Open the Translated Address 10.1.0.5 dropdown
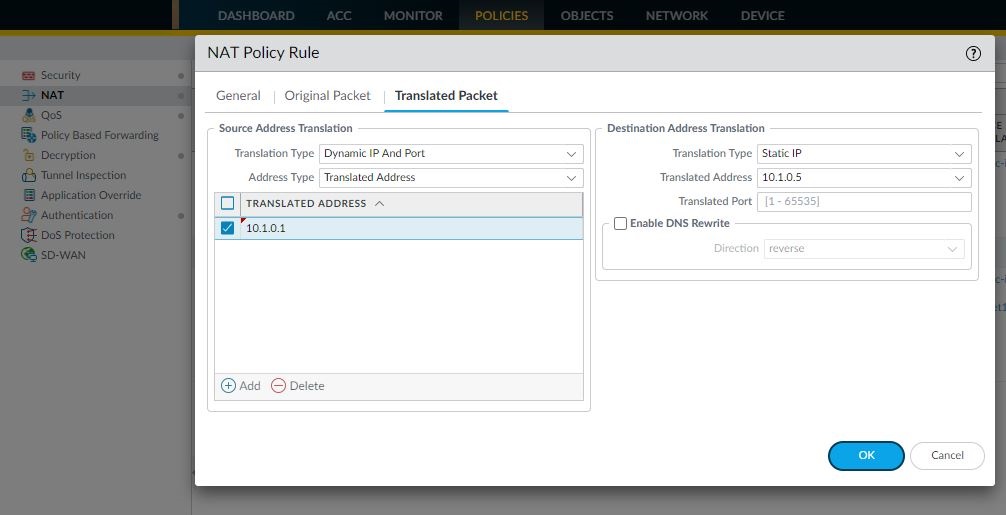Screen dimensions: 1006x515 click(864, 178)
